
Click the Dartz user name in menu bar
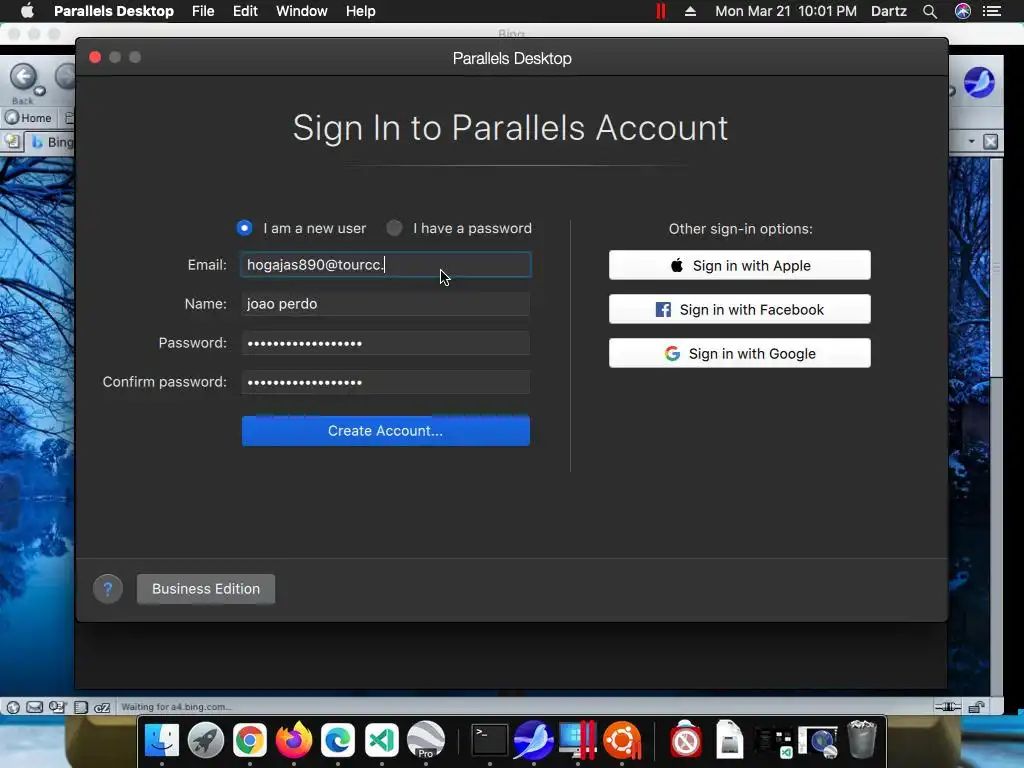click(889, 11)
